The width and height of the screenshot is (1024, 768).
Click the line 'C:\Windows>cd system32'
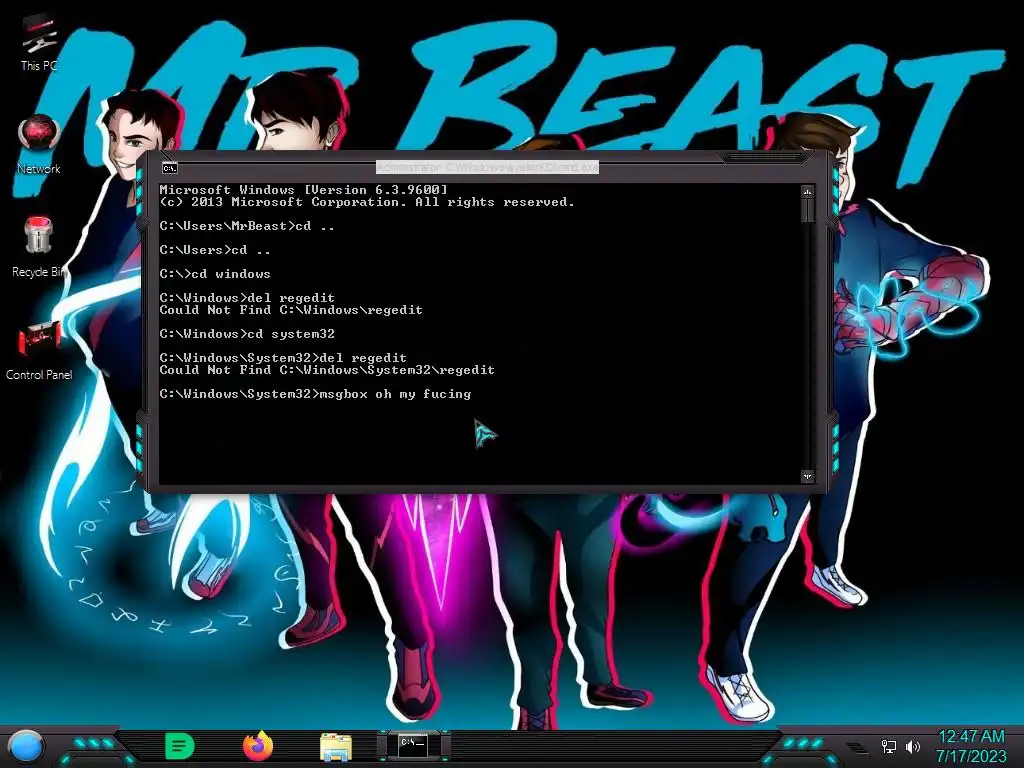[x=247, y=334]
